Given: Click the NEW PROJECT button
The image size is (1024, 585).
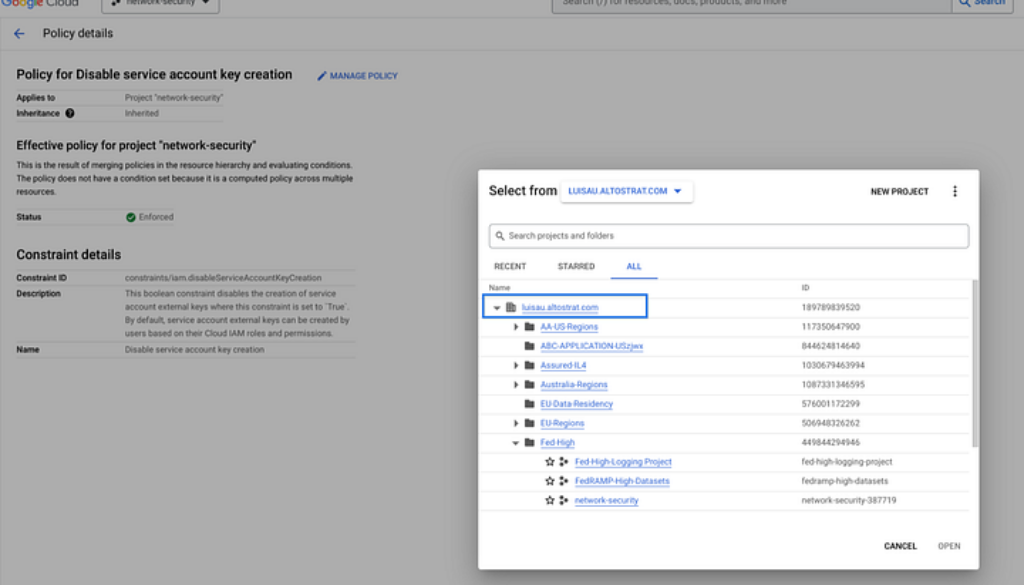Looking at the screenshot, I should [x=899, y=192].
